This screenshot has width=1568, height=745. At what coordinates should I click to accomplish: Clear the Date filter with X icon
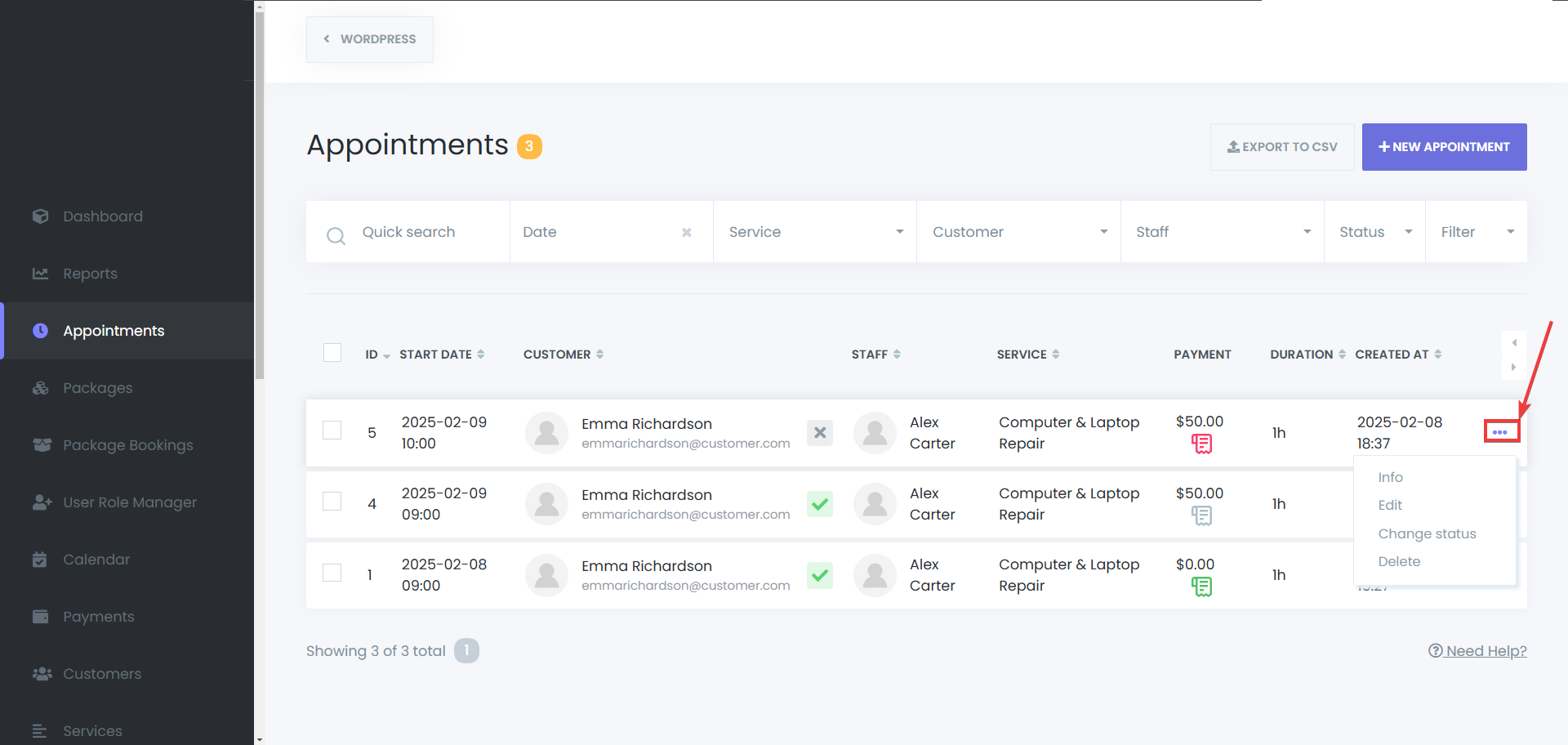click(x=687, y=233)
